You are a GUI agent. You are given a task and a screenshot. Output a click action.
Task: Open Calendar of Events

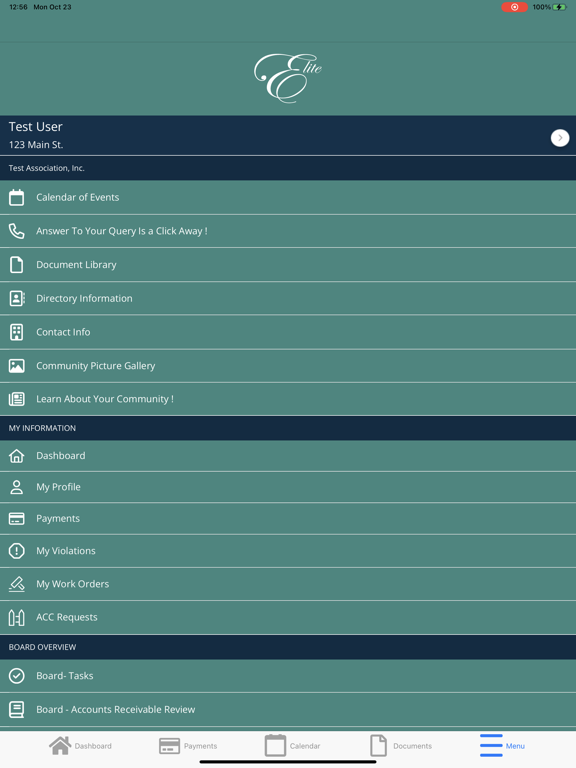tap(288, 197)
